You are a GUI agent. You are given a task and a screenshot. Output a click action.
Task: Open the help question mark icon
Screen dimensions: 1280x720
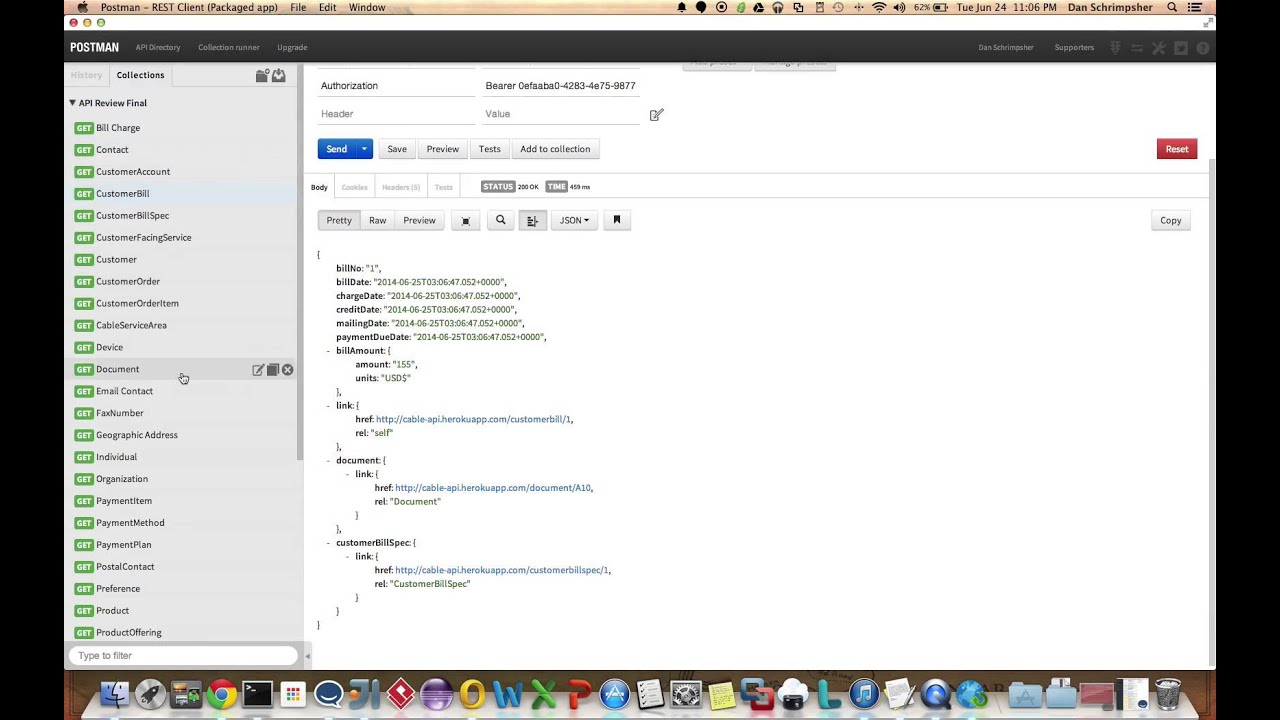pyautogui.click(x=1203, y=48)
